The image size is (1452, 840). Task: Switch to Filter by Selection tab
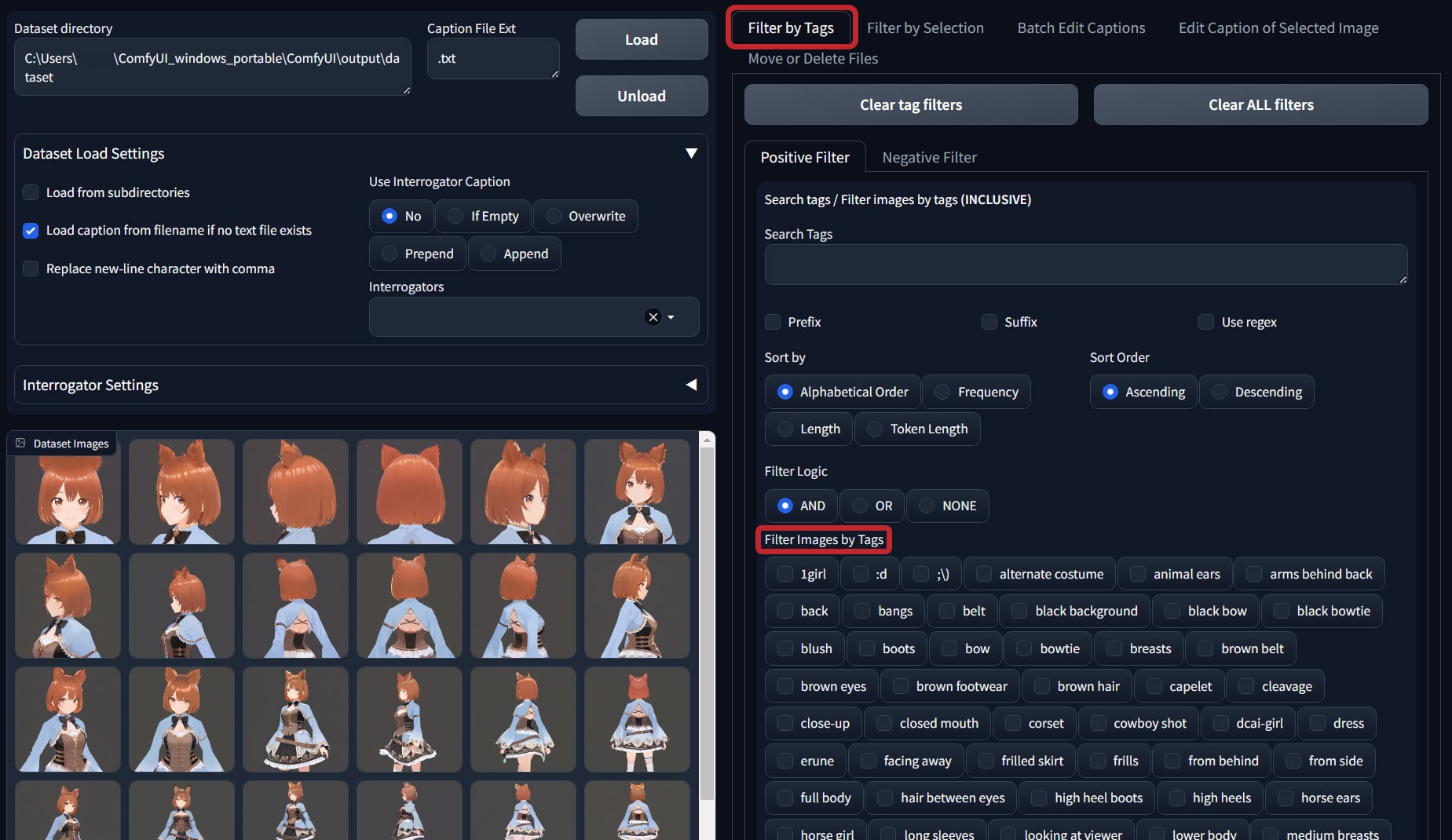[925, 27]
